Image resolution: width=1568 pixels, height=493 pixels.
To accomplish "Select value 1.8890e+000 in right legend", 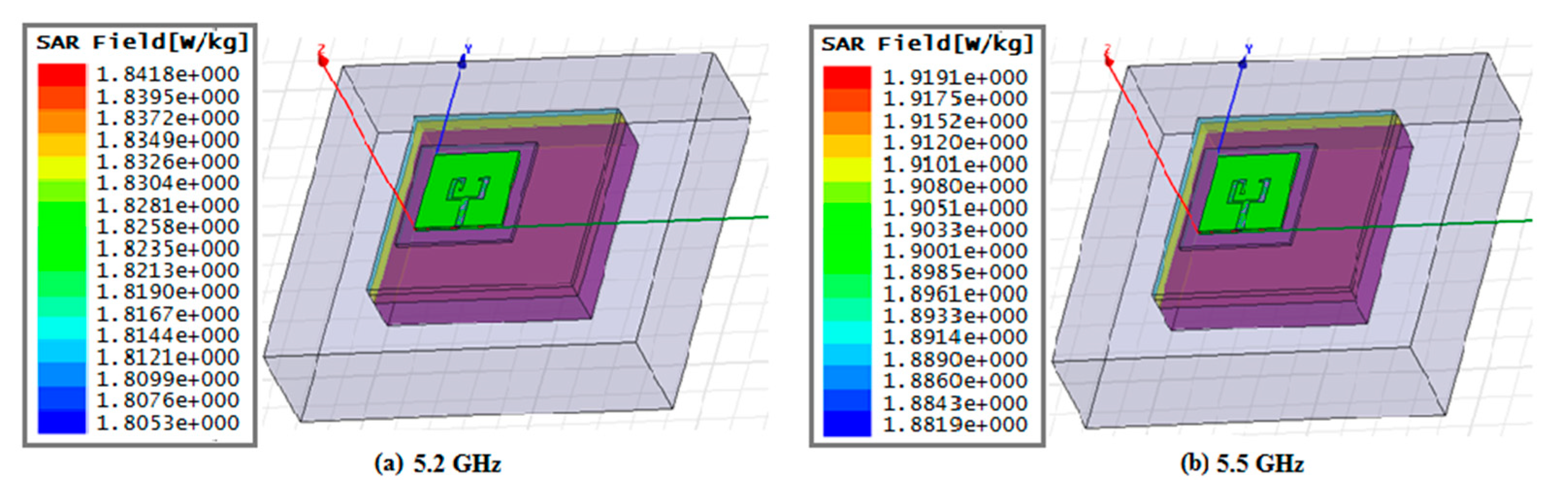I will click(x=955, y=359).
